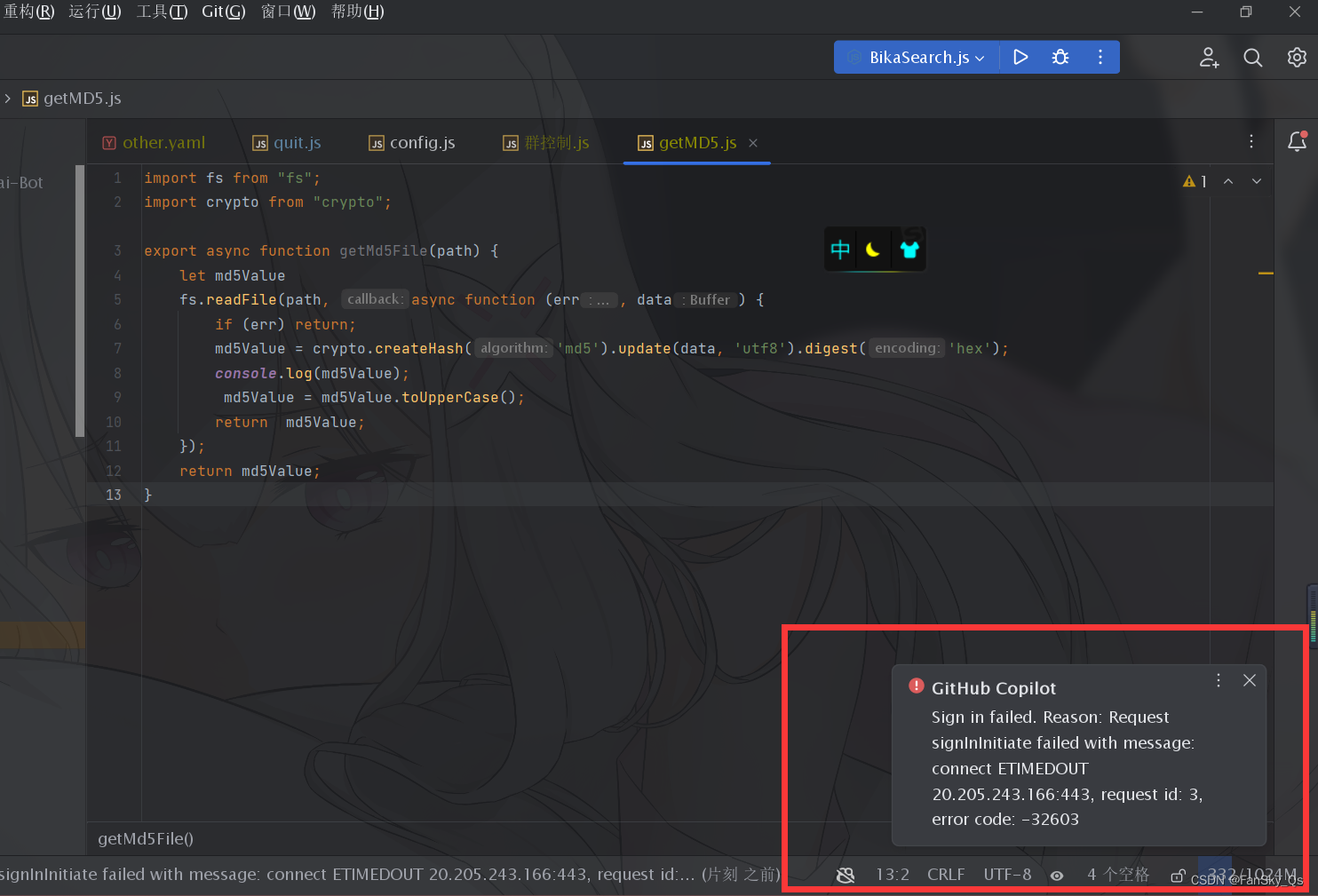Click getMd5File function name in code
Viewport: 1318px width, 896px height.
click(x=384, y=251)
